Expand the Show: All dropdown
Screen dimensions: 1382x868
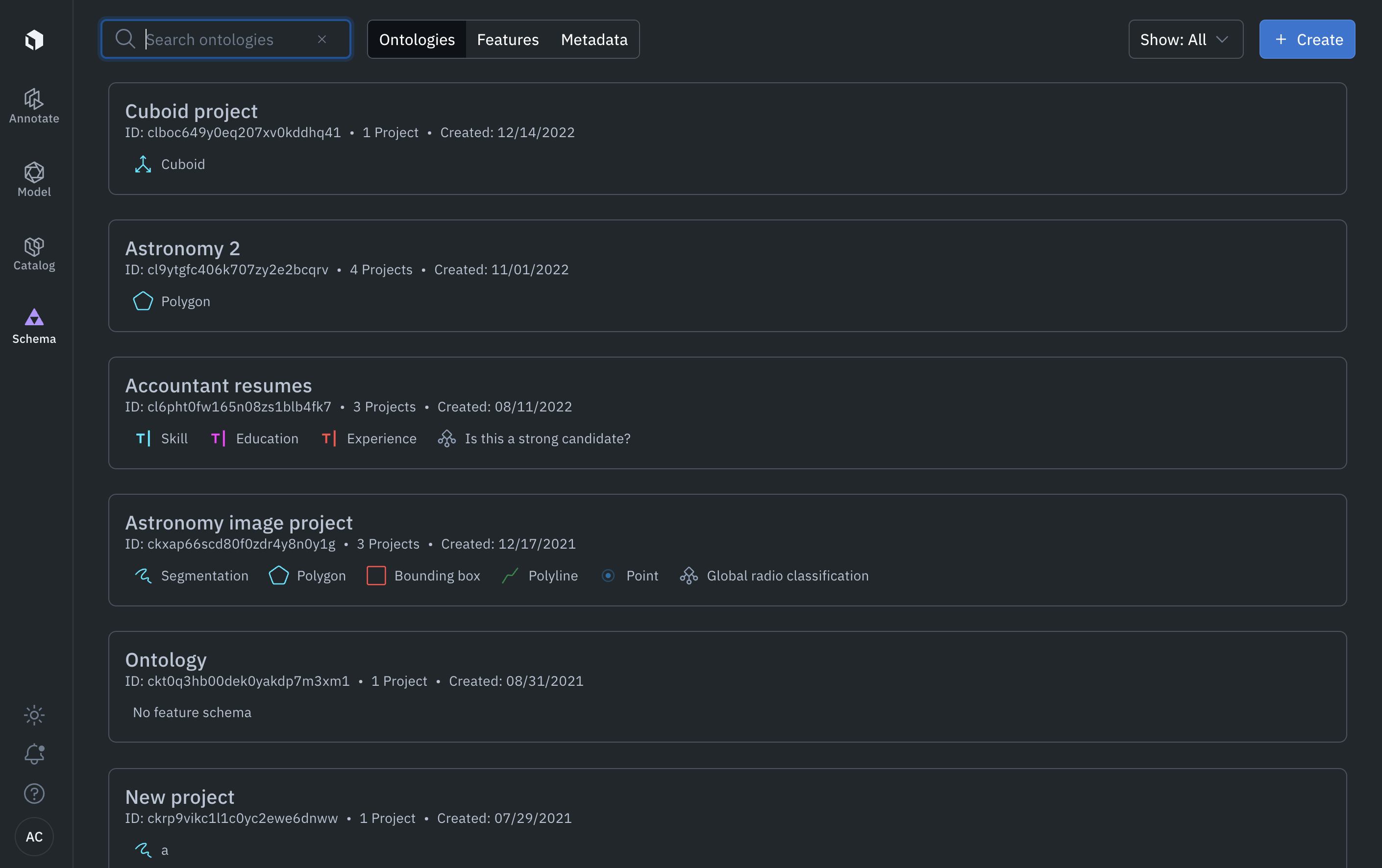[x=1185, y=39]
